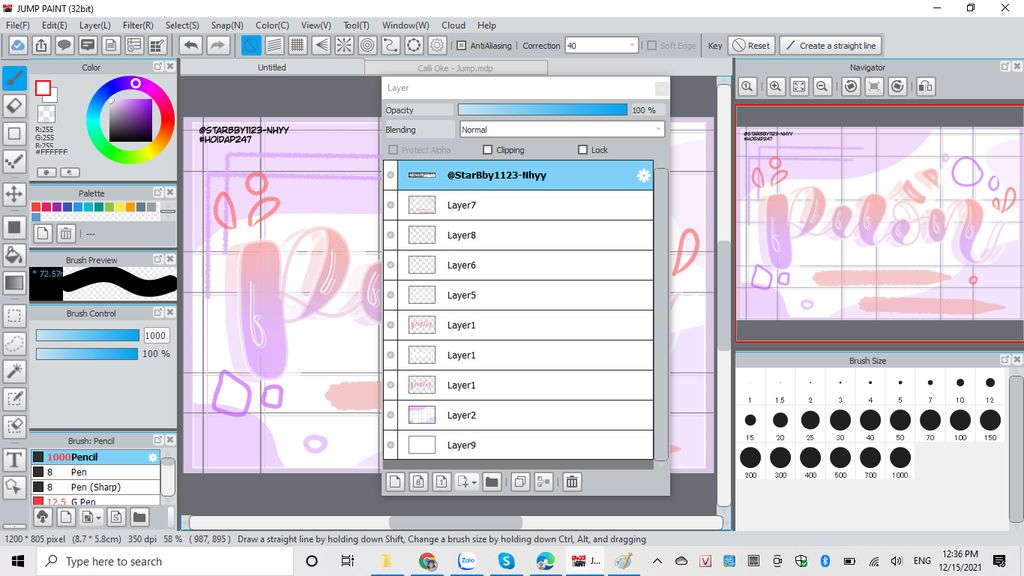Screen dimensions: 1024x576
Task: Enable concentric circle snap
Action: [368, 45]
